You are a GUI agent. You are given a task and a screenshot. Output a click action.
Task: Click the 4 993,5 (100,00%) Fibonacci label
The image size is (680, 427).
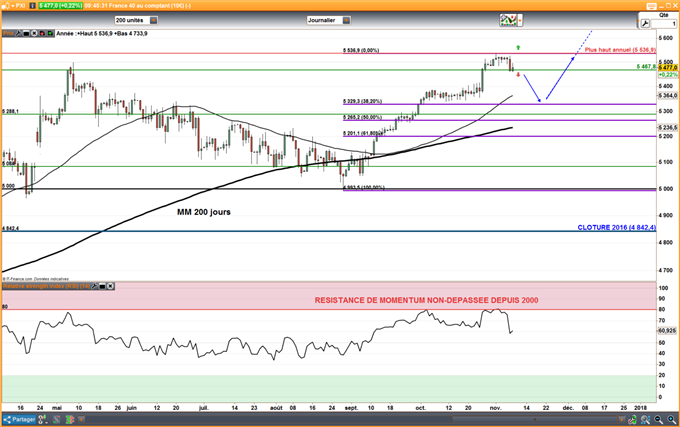click(x=364, y=187)
